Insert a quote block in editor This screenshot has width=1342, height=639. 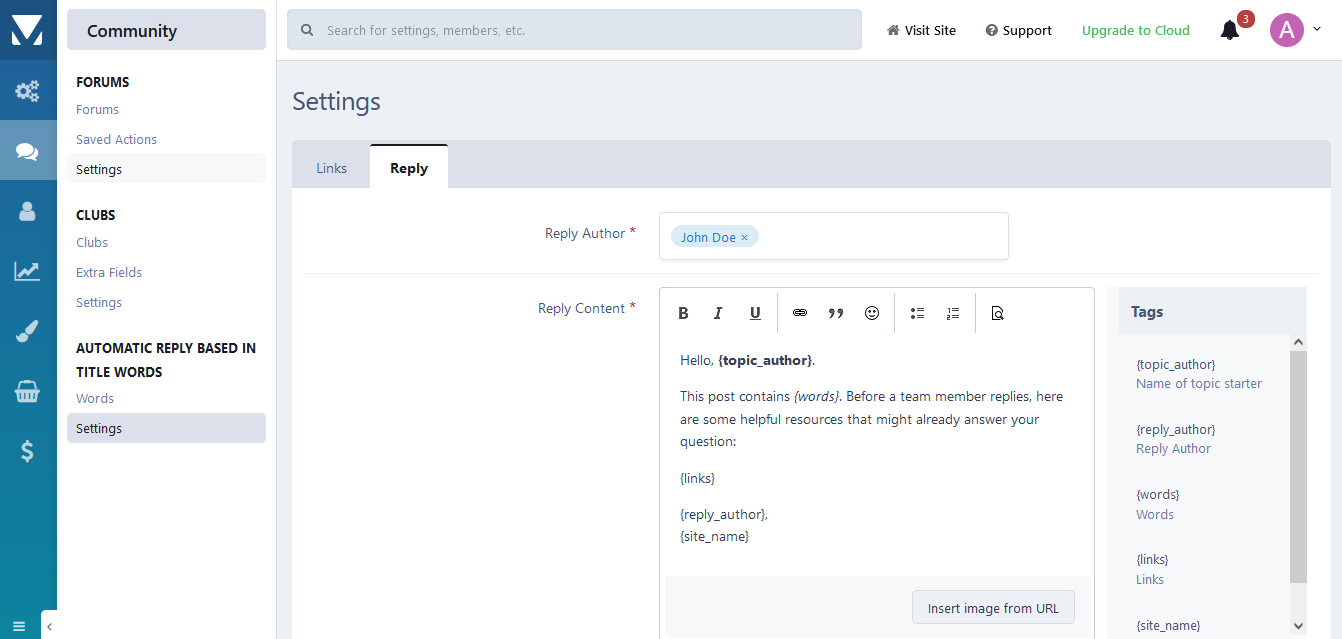point(836,313)
